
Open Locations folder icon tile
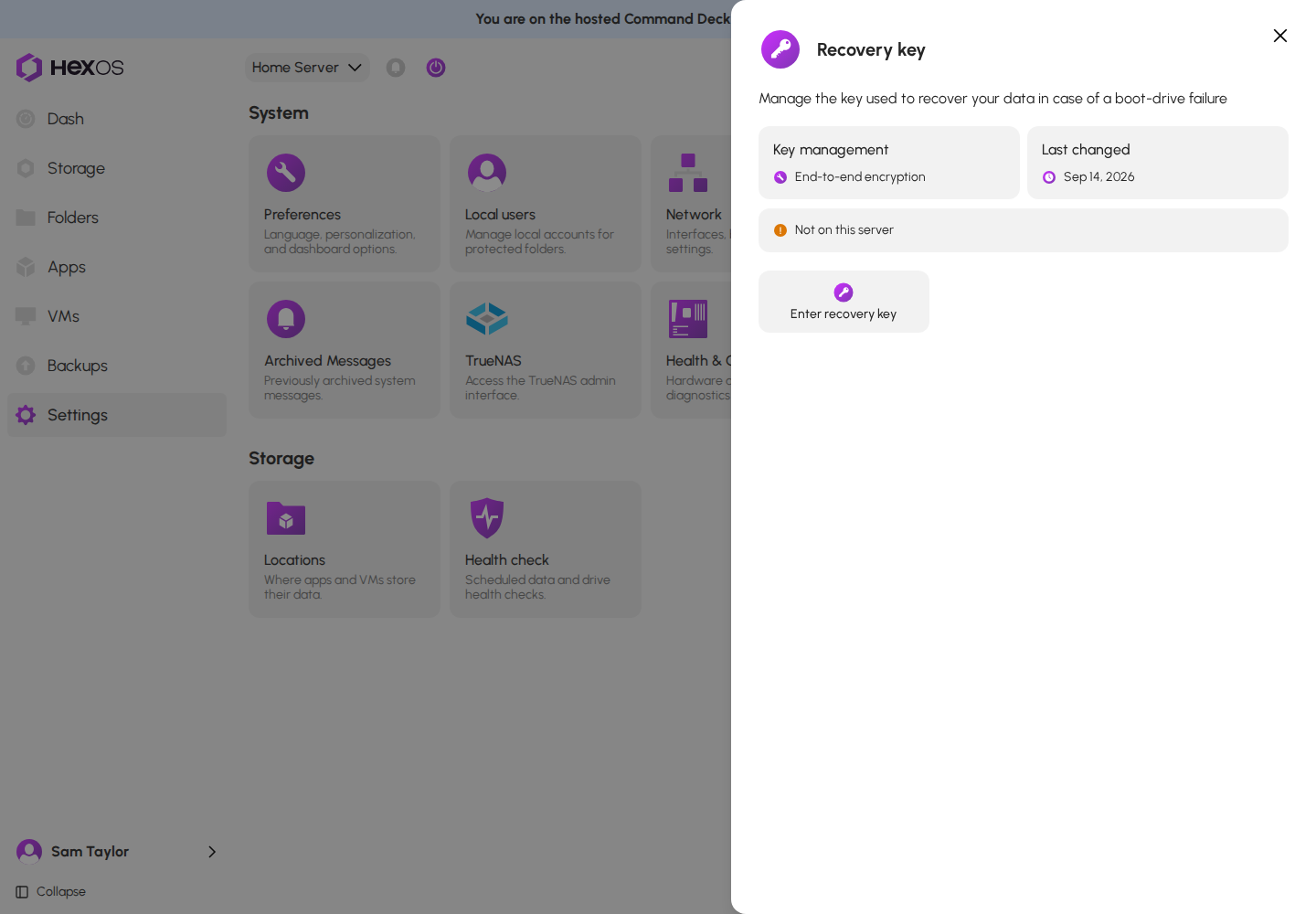(345, 549)
